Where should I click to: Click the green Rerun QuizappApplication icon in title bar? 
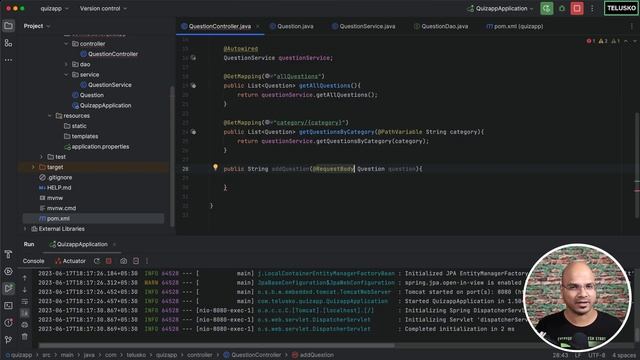point(547,8)
